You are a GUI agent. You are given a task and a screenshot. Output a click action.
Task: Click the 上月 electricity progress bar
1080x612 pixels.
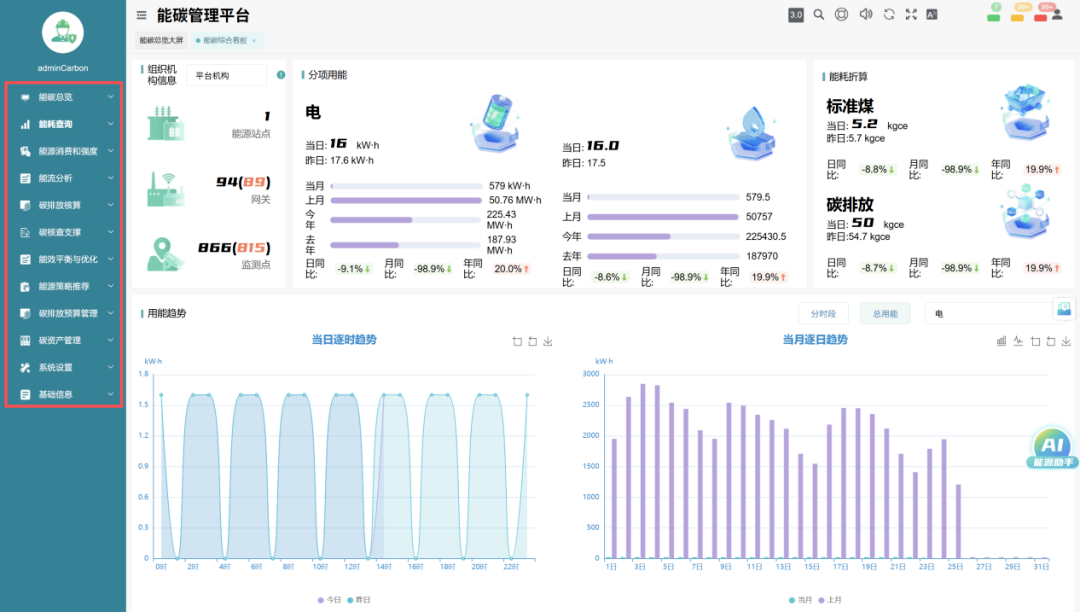(x=406, y=200)
